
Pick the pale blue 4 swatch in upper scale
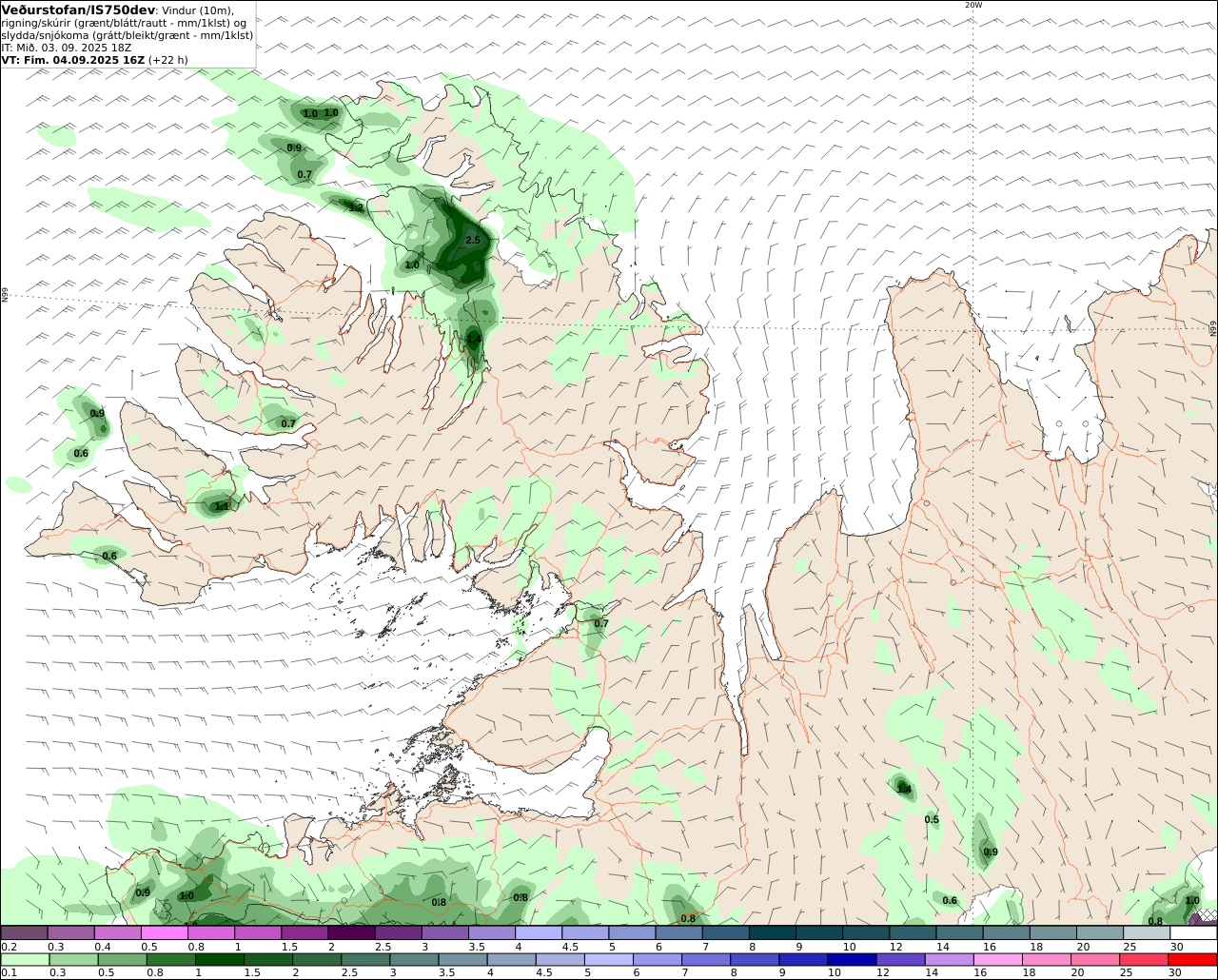[x=539, y=932]
